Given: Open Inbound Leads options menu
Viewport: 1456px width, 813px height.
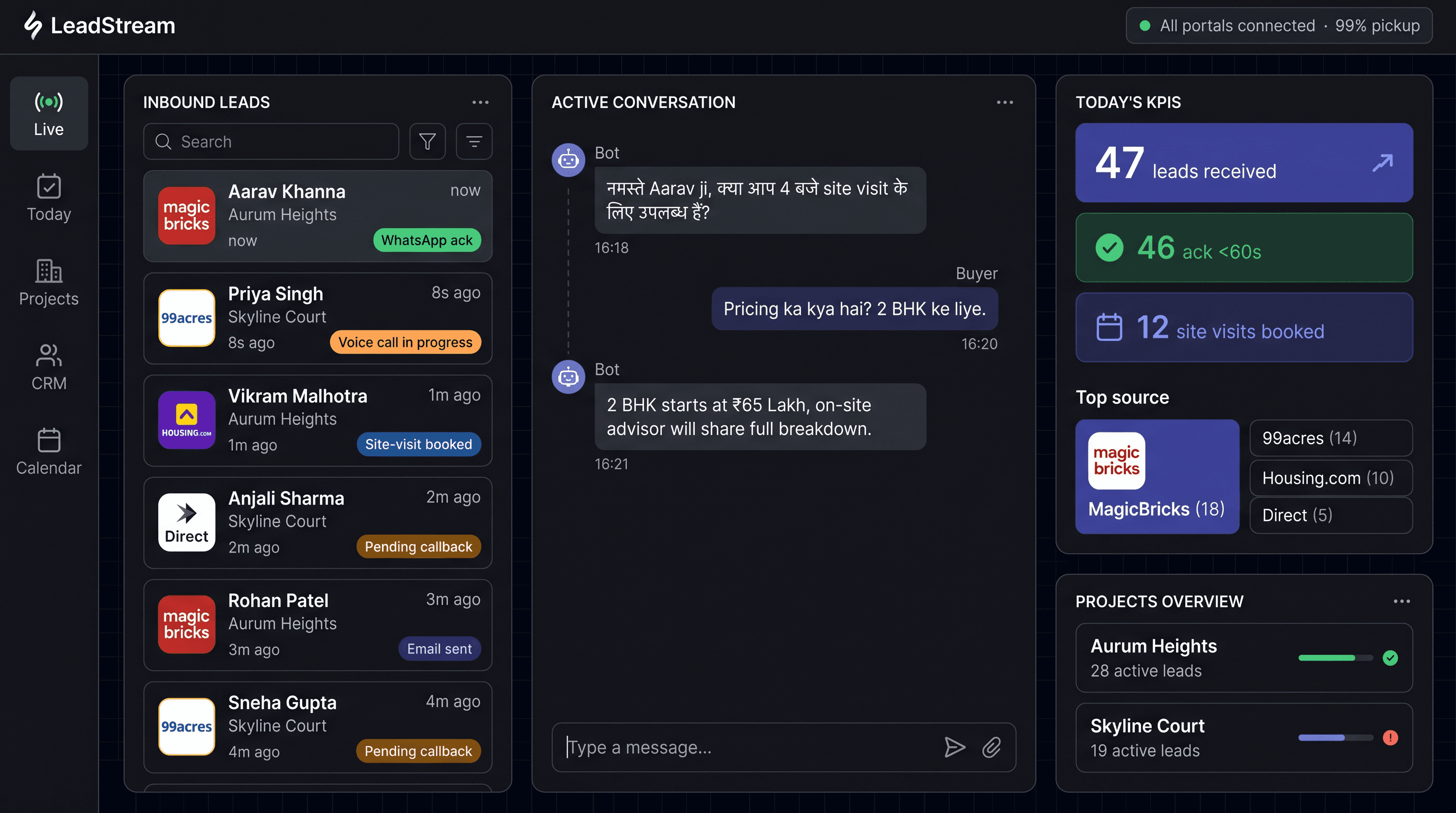Looking at the screenshot, I should (480, 102).
